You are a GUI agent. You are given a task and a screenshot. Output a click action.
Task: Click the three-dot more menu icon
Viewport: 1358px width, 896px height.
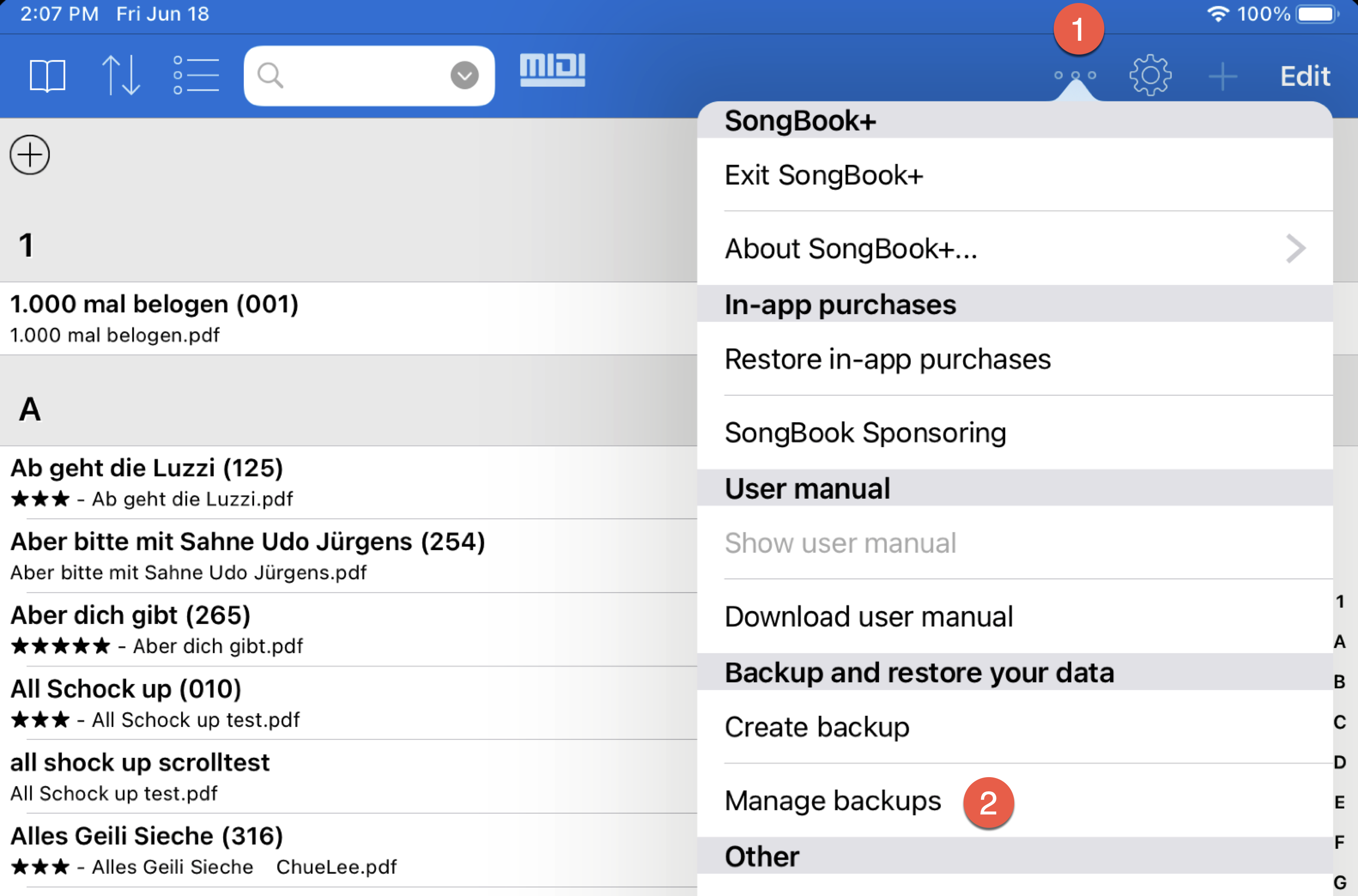(x=1075, y=76)
